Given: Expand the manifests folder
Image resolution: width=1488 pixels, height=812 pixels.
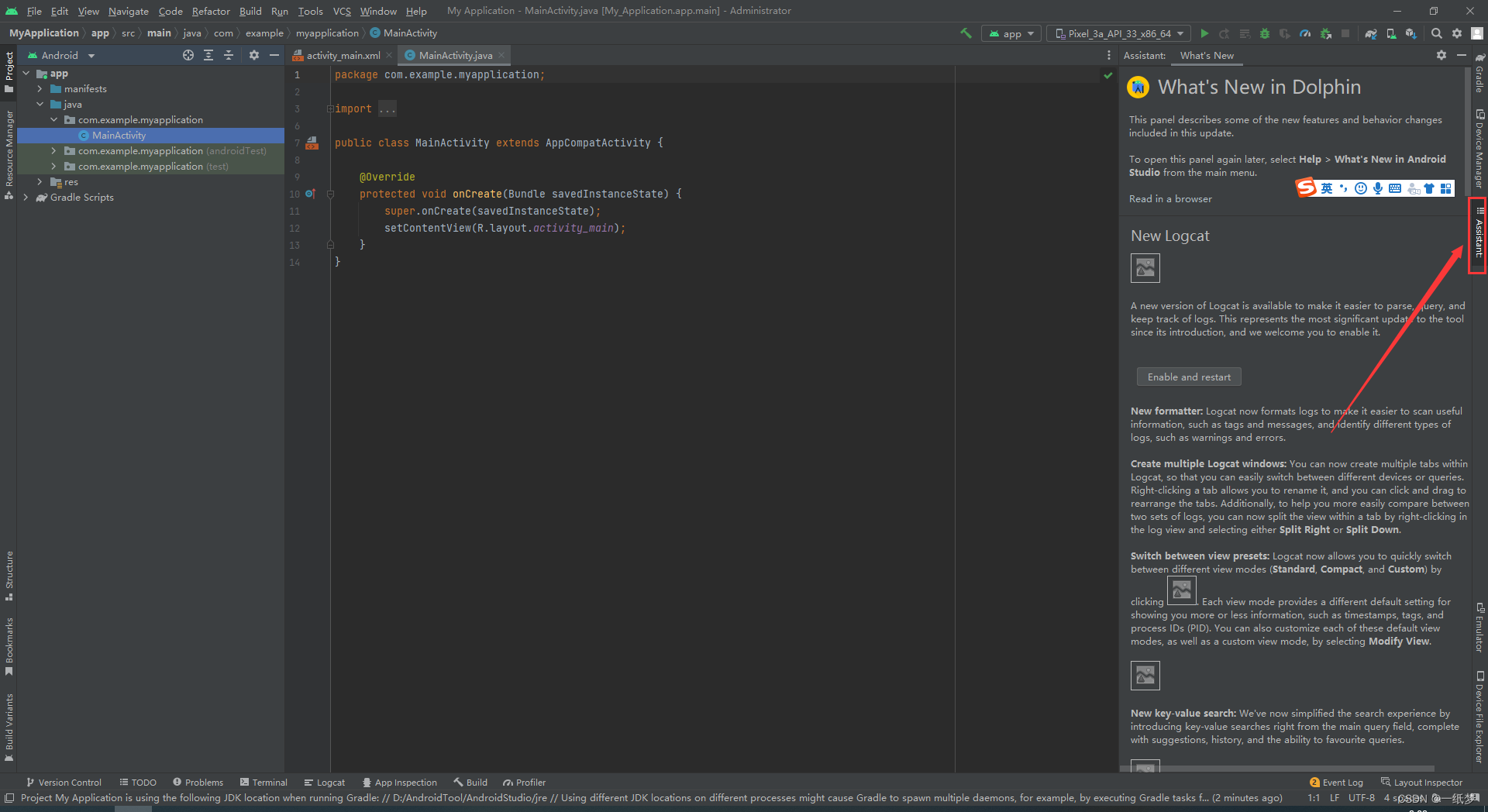Looking at the screenshot, I should click(x=40, y=89).
